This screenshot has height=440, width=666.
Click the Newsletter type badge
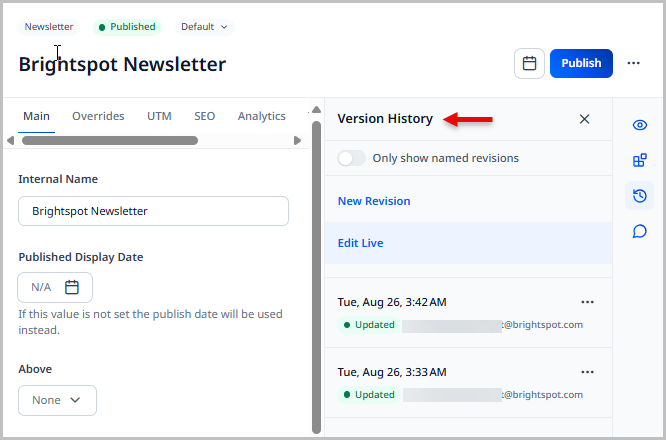pos(49,27)
